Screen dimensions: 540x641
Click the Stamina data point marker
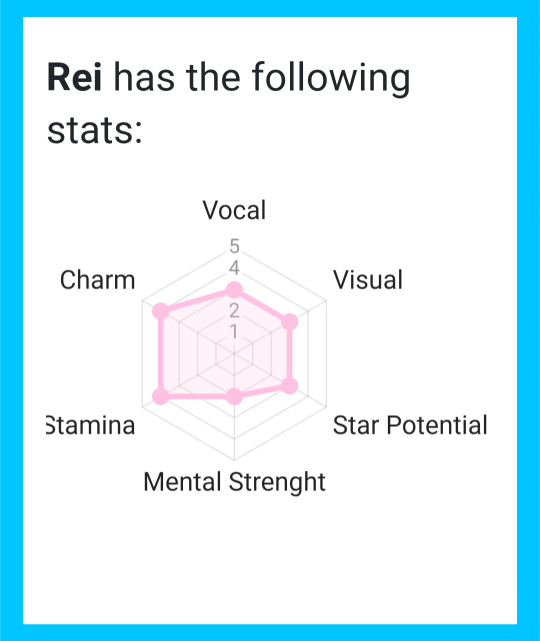click(161, 397)
